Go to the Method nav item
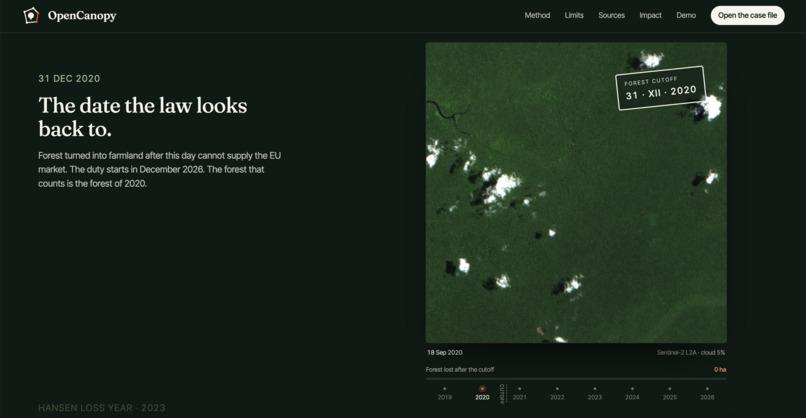Viewport: 806px width, 418px height. coord(537,15)
